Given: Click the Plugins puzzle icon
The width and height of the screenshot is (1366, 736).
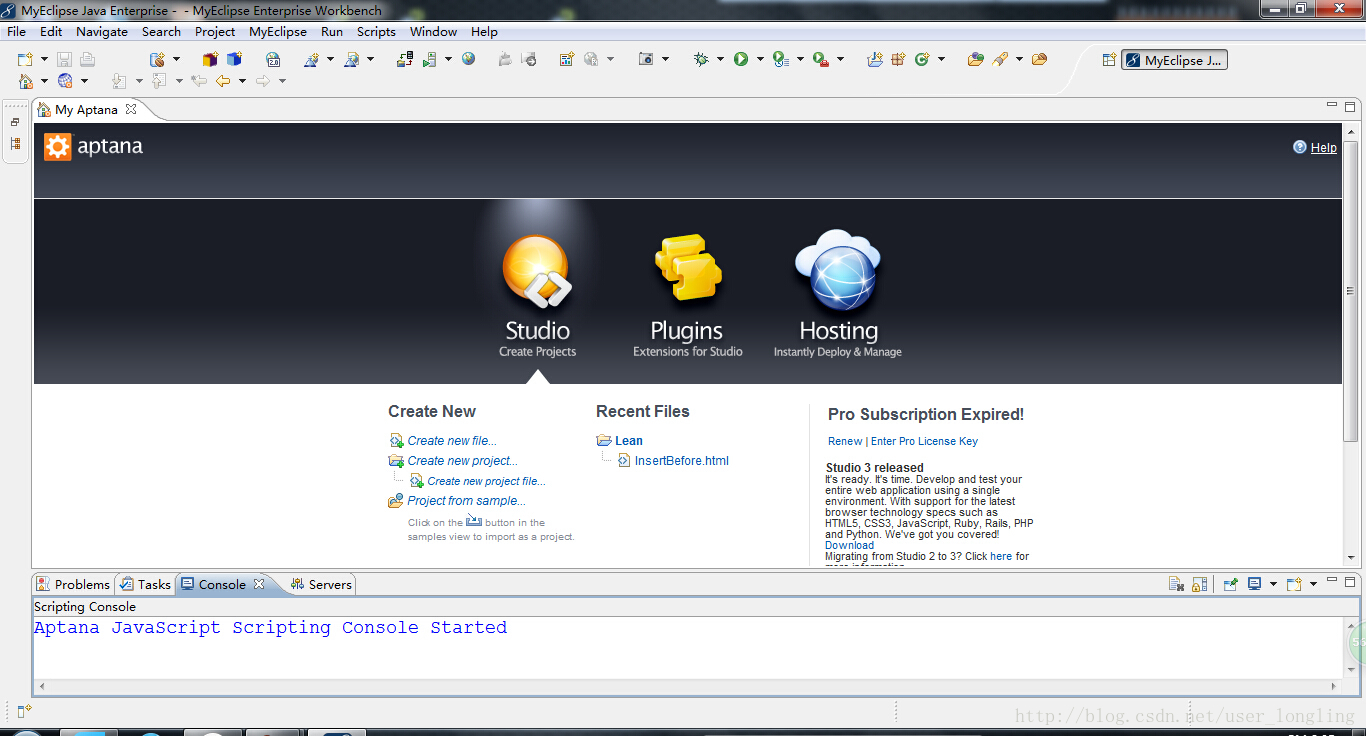Looking at the screenshot, I should click(x=688, y=267).
